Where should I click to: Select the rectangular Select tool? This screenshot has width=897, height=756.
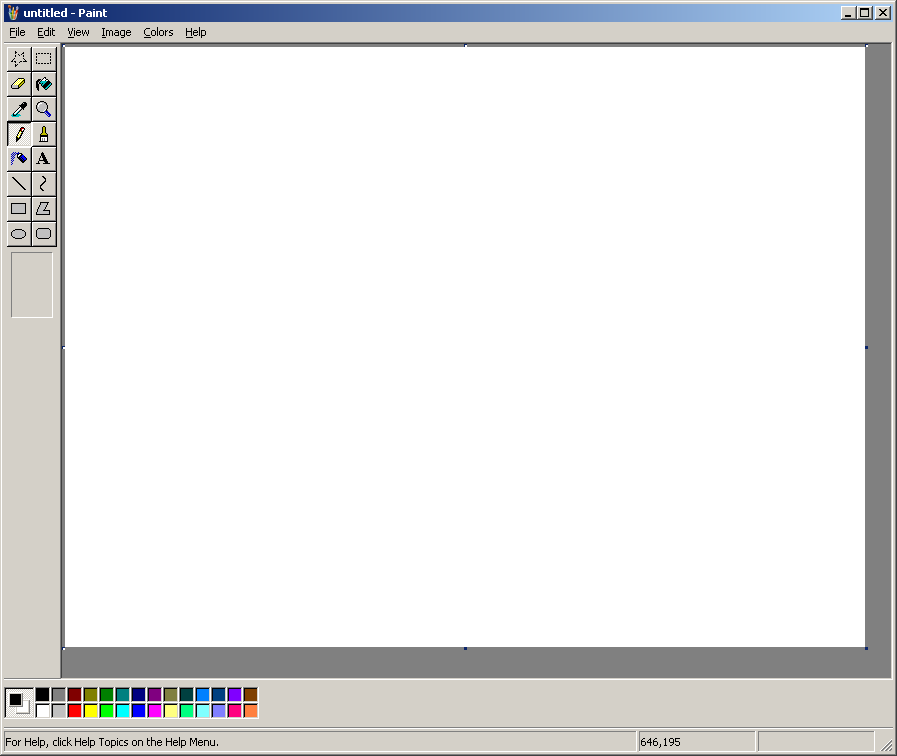(x=43, y=58)
